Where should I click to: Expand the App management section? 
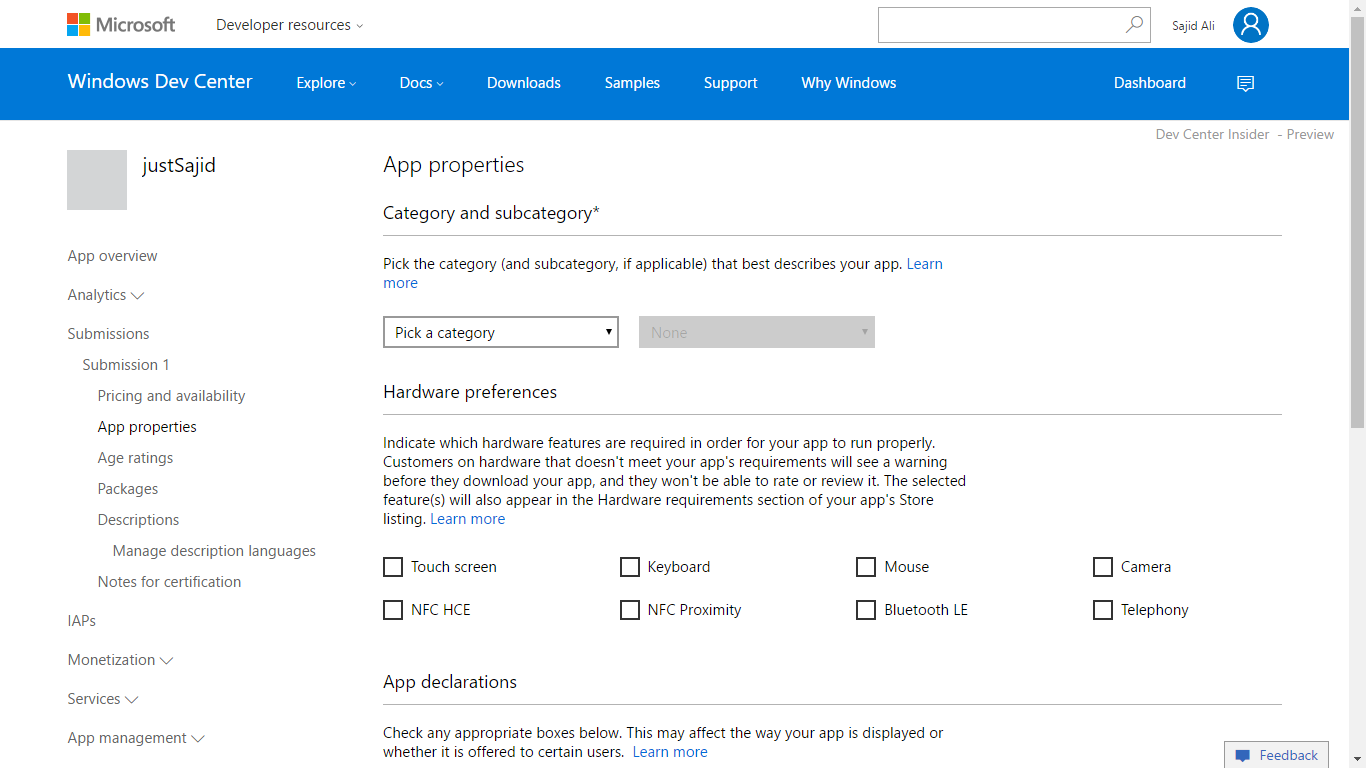pos(136,738)
